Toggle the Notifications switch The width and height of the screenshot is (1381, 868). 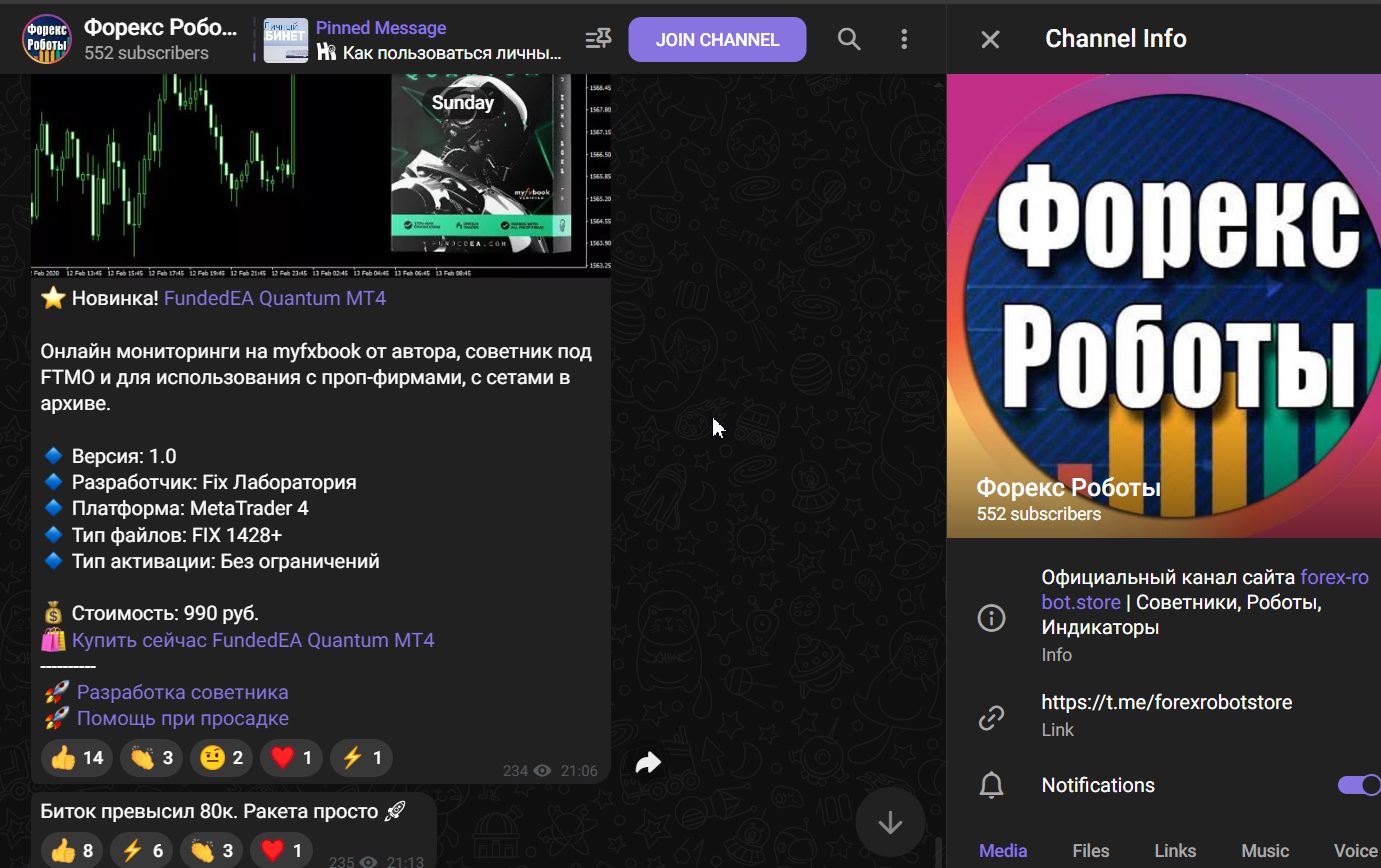click(1359, 785)
